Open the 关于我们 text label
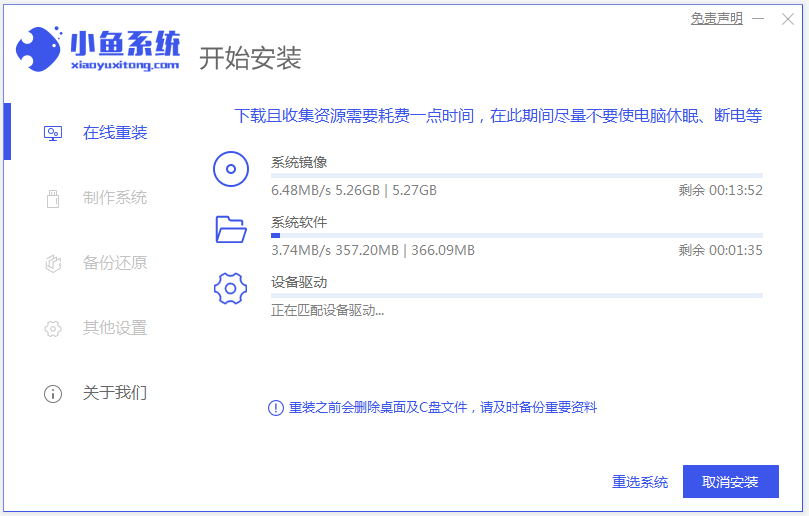Viewport: 809px width, 516px height. tap(115, 393)
